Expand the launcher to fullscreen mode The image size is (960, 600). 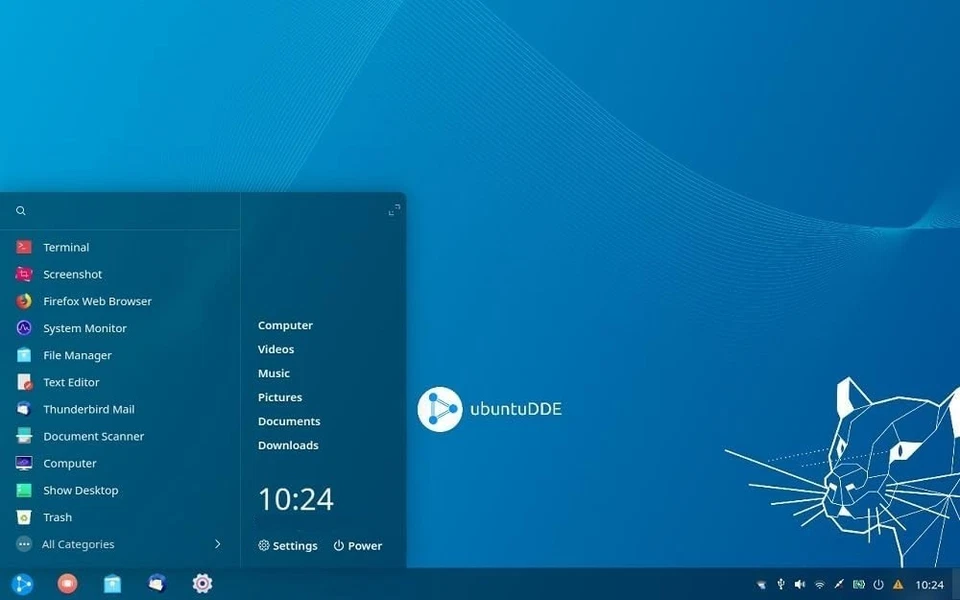click(393, 210)
